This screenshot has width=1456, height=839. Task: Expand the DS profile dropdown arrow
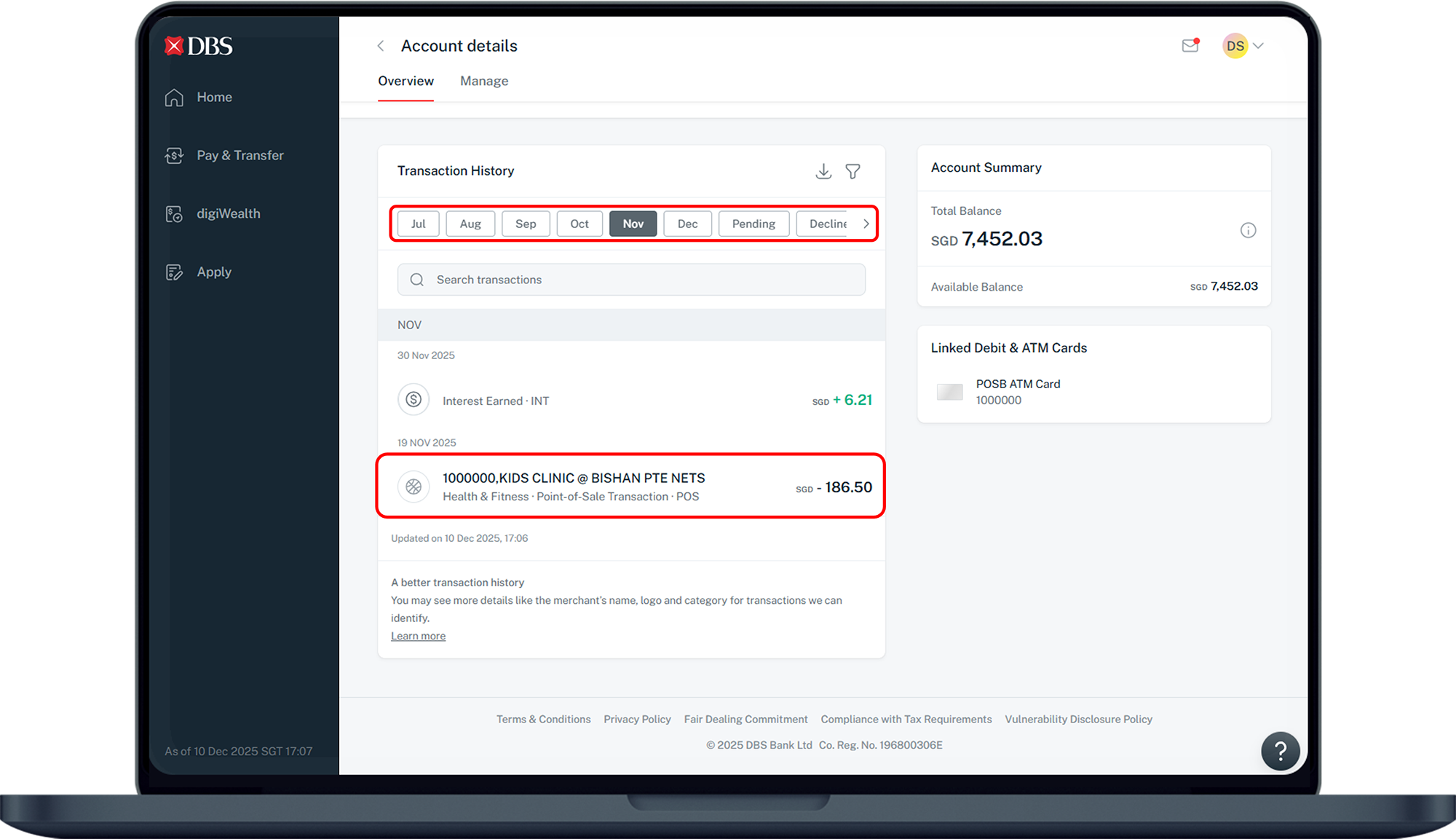[x=1258, y=46]
